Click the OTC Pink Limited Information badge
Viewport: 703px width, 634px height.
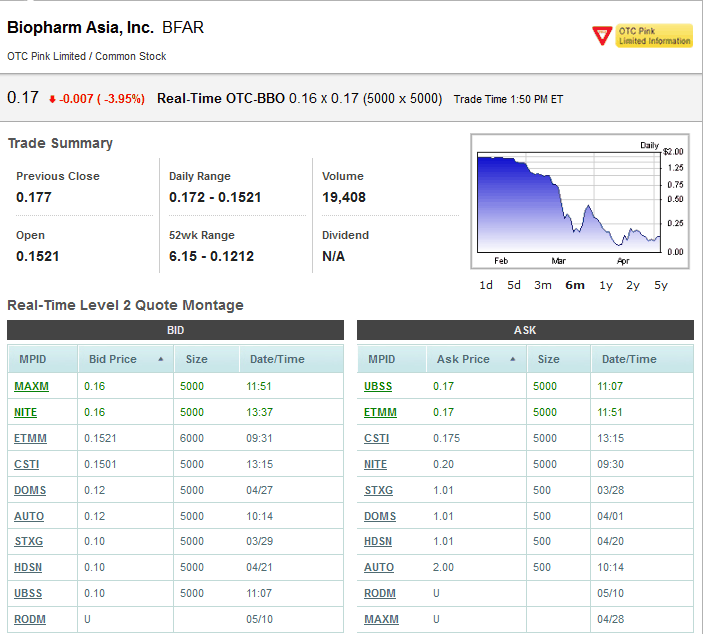[642, 36]
